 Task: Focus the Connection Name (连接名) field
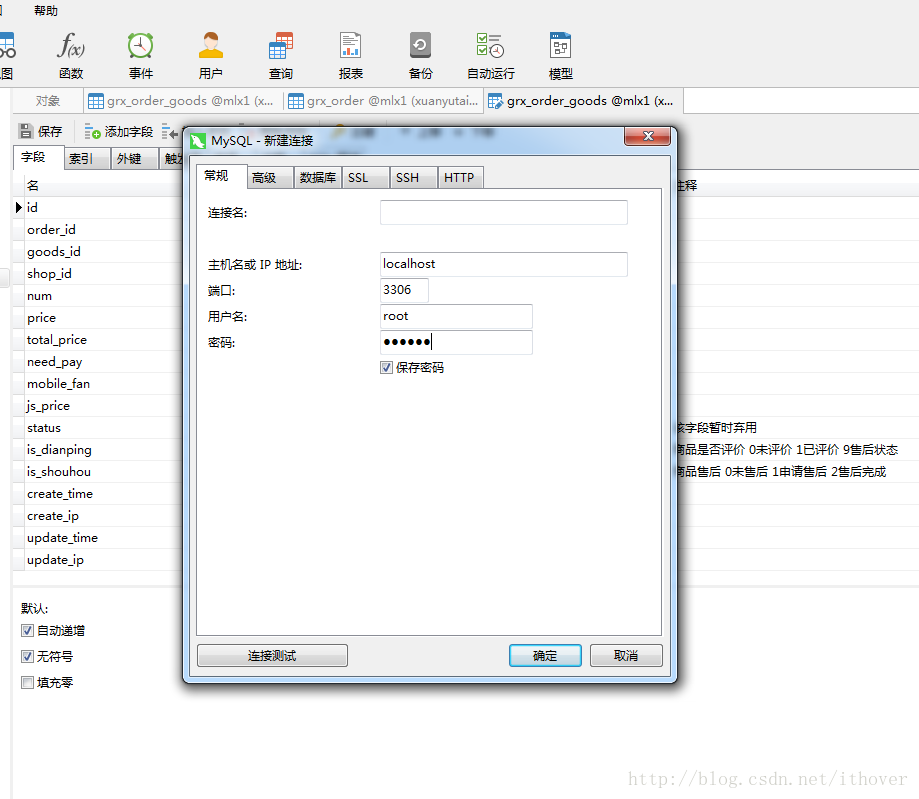tap(503, 212)
